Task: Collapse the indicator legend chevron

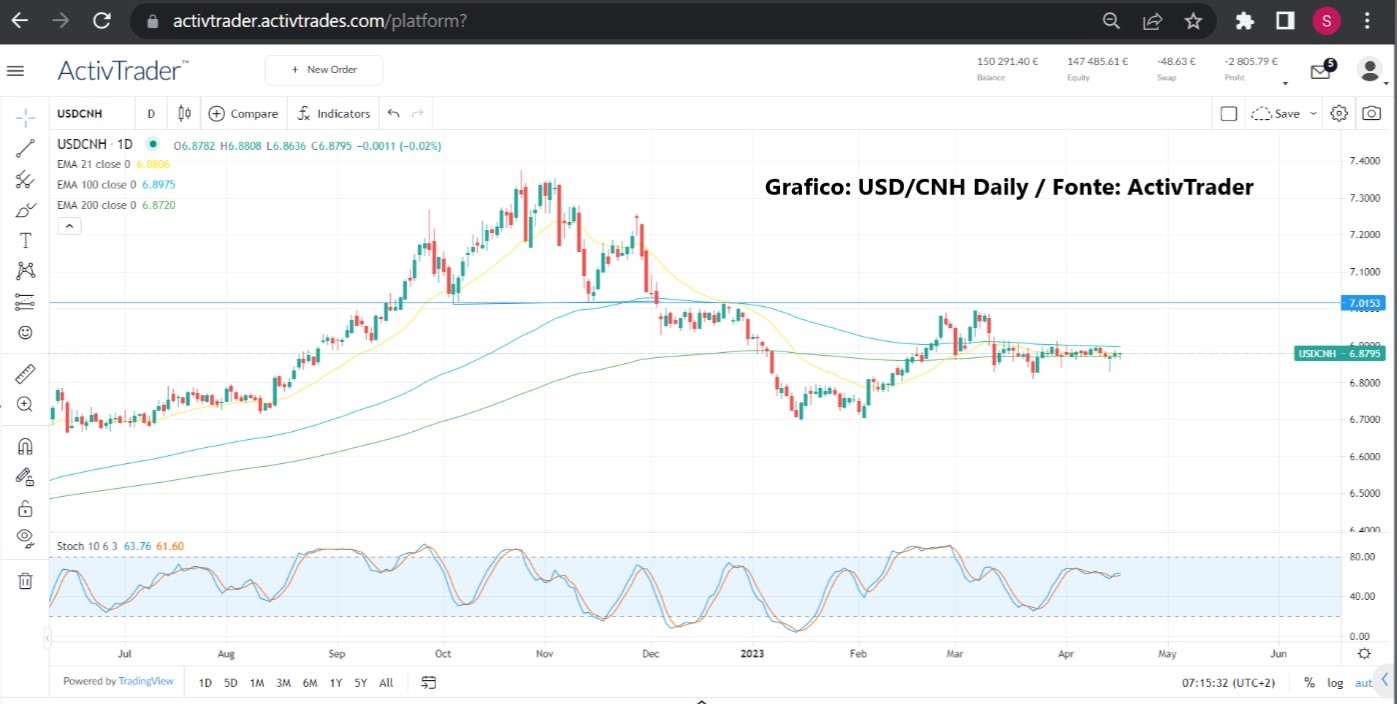Action: (69, 226)
